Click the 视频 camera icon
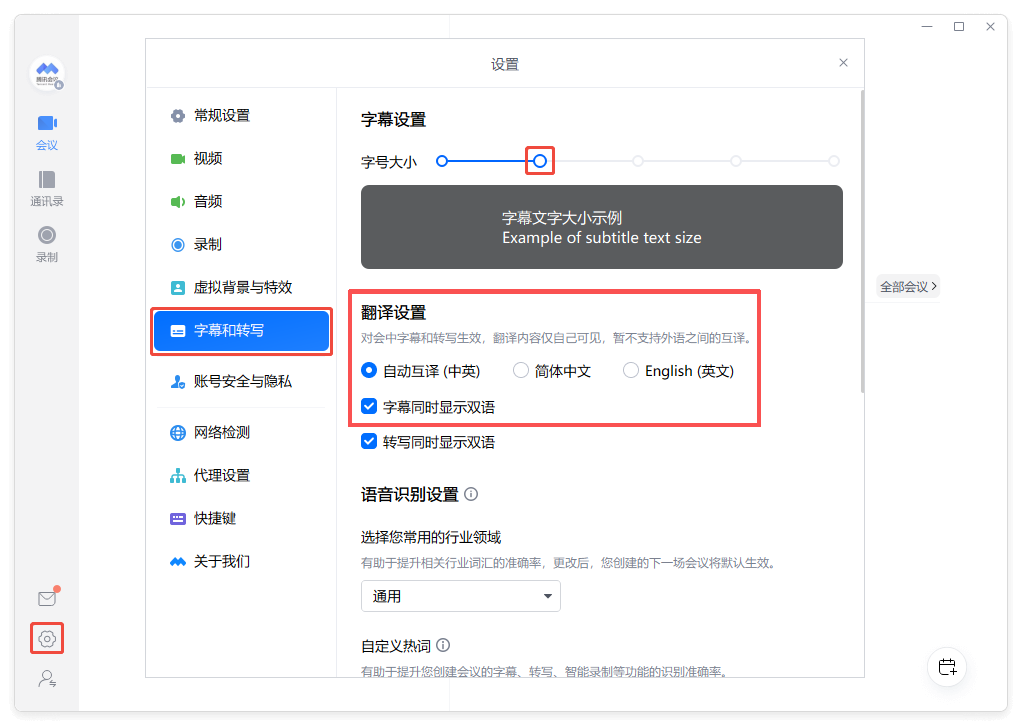This screenshot has height=726, width=1022. 177,159
